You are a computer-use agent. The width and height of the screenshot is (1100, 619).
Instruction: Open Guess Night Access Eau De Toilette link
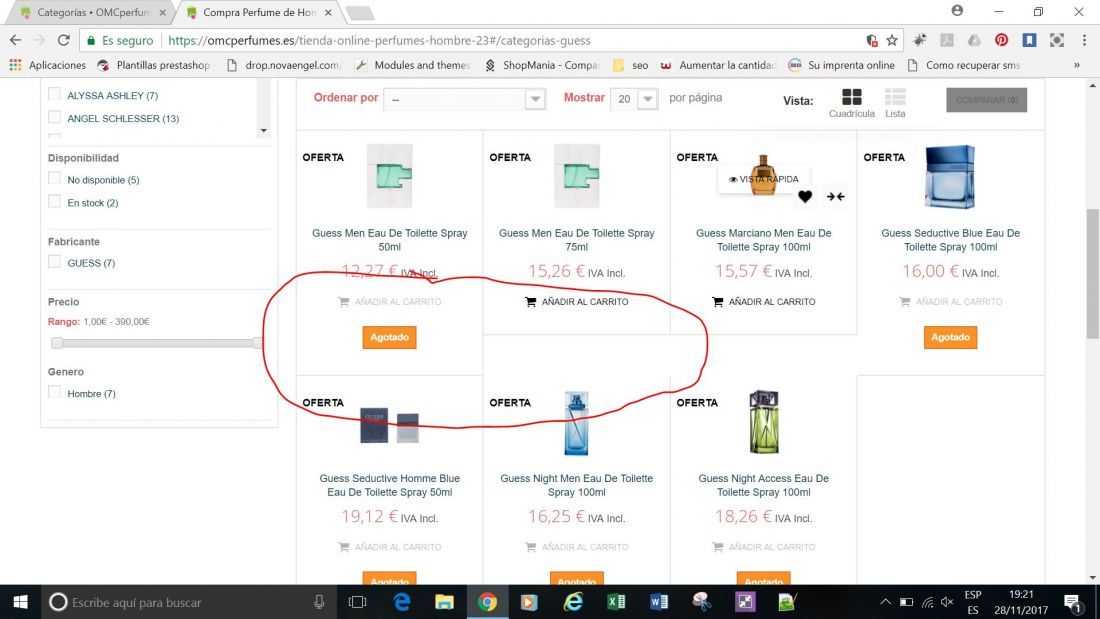coord(763,485)
